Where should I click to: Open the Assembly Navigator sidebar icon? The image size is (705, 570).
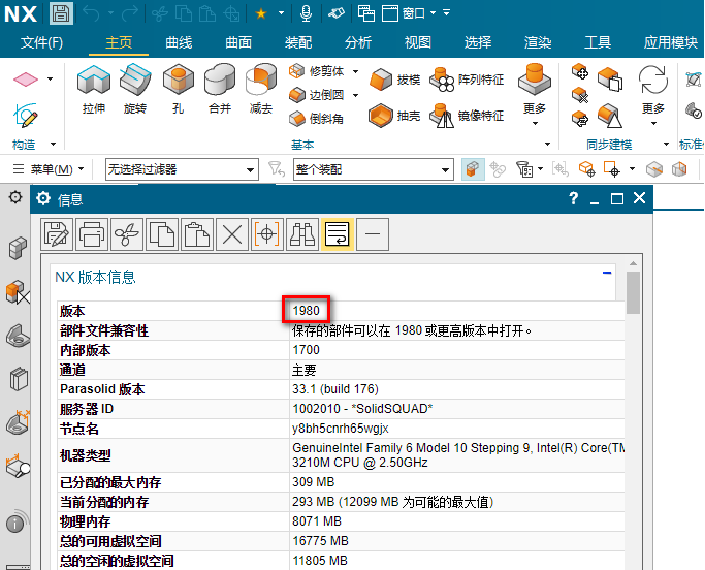click(x=17, y=248)
